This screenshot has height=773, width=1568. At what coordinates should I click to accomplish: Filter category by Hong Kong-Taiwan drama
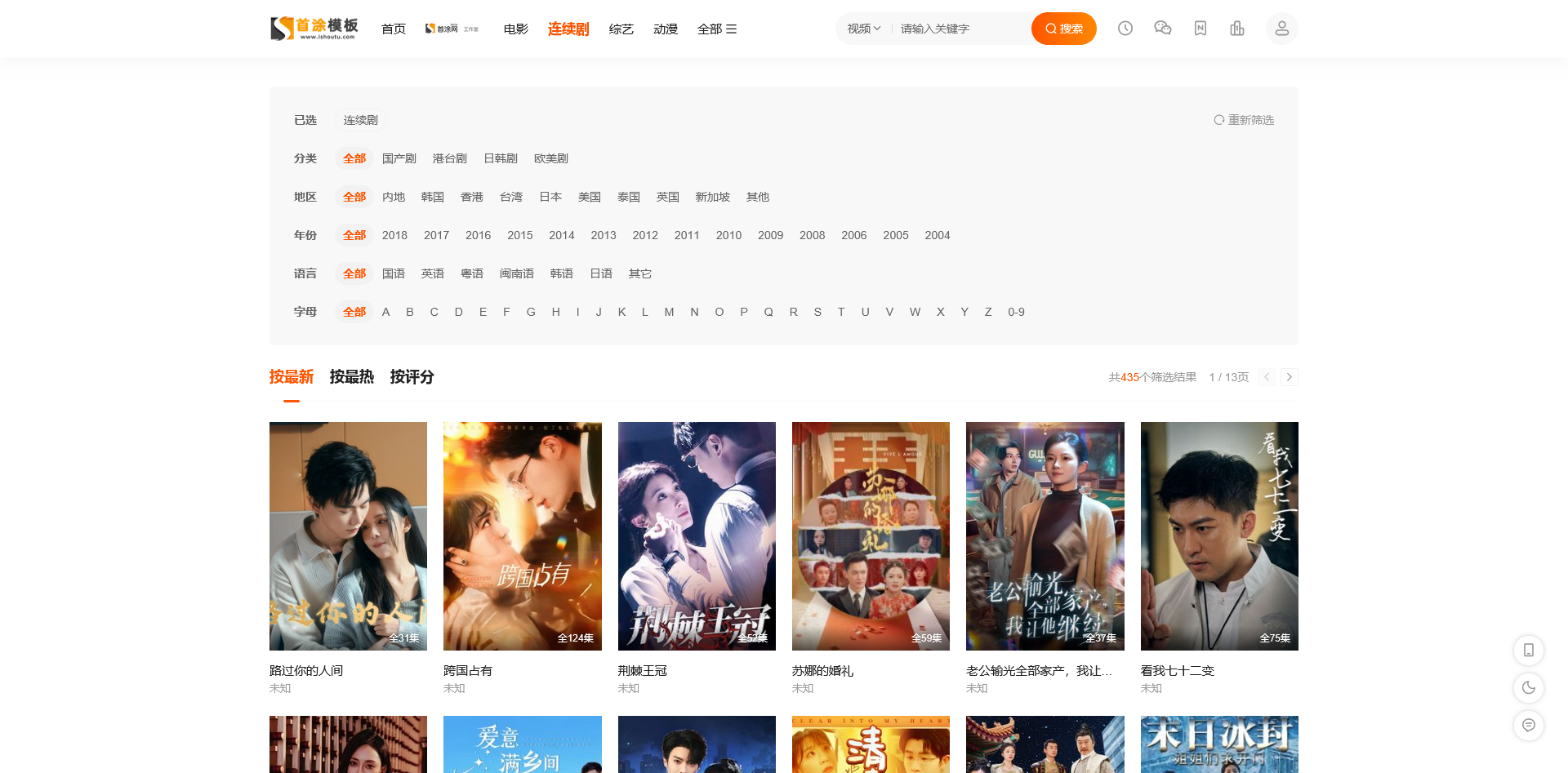(x=450, y=158)
